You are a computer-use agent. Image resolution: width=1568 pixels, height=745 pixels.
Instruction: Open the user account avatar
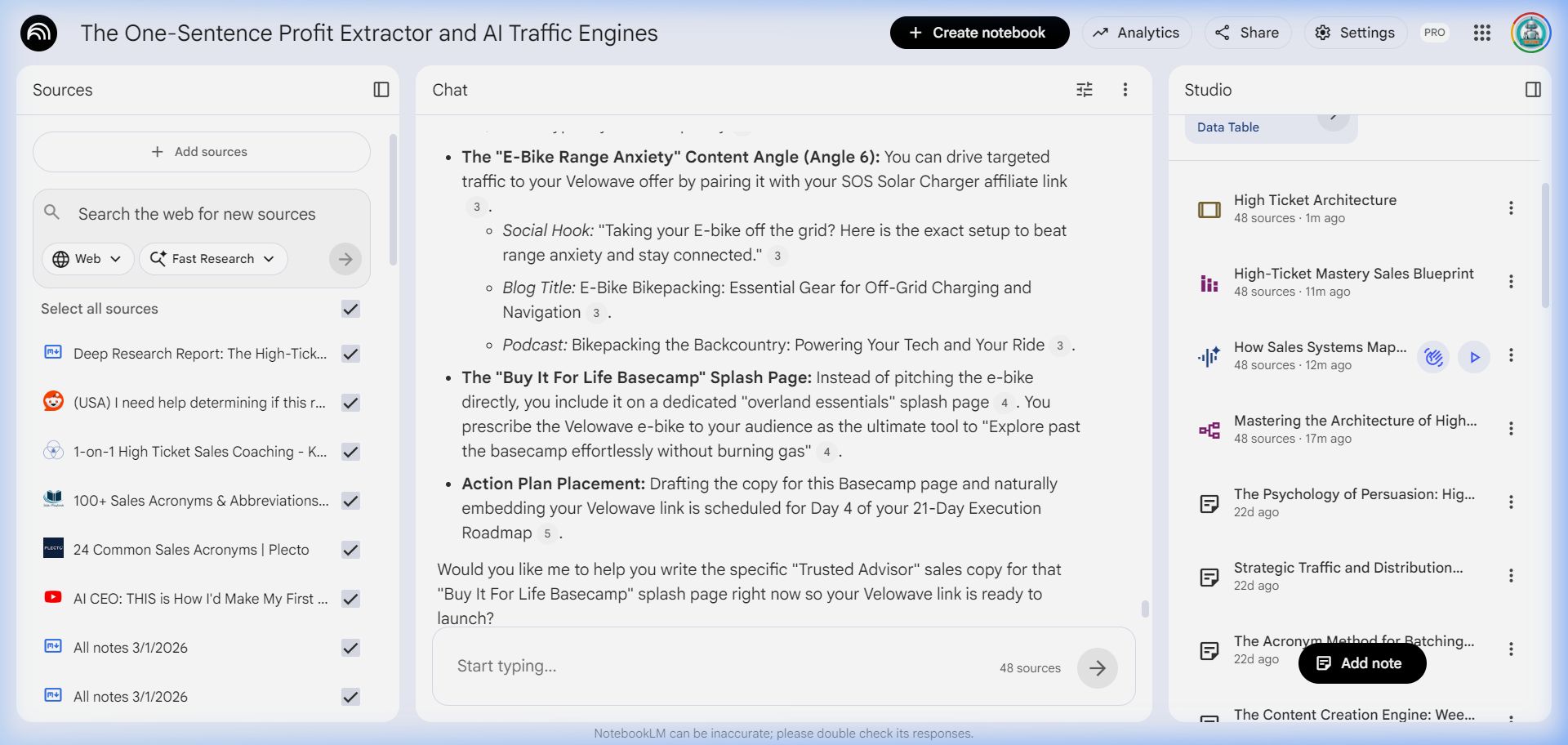1530,33
